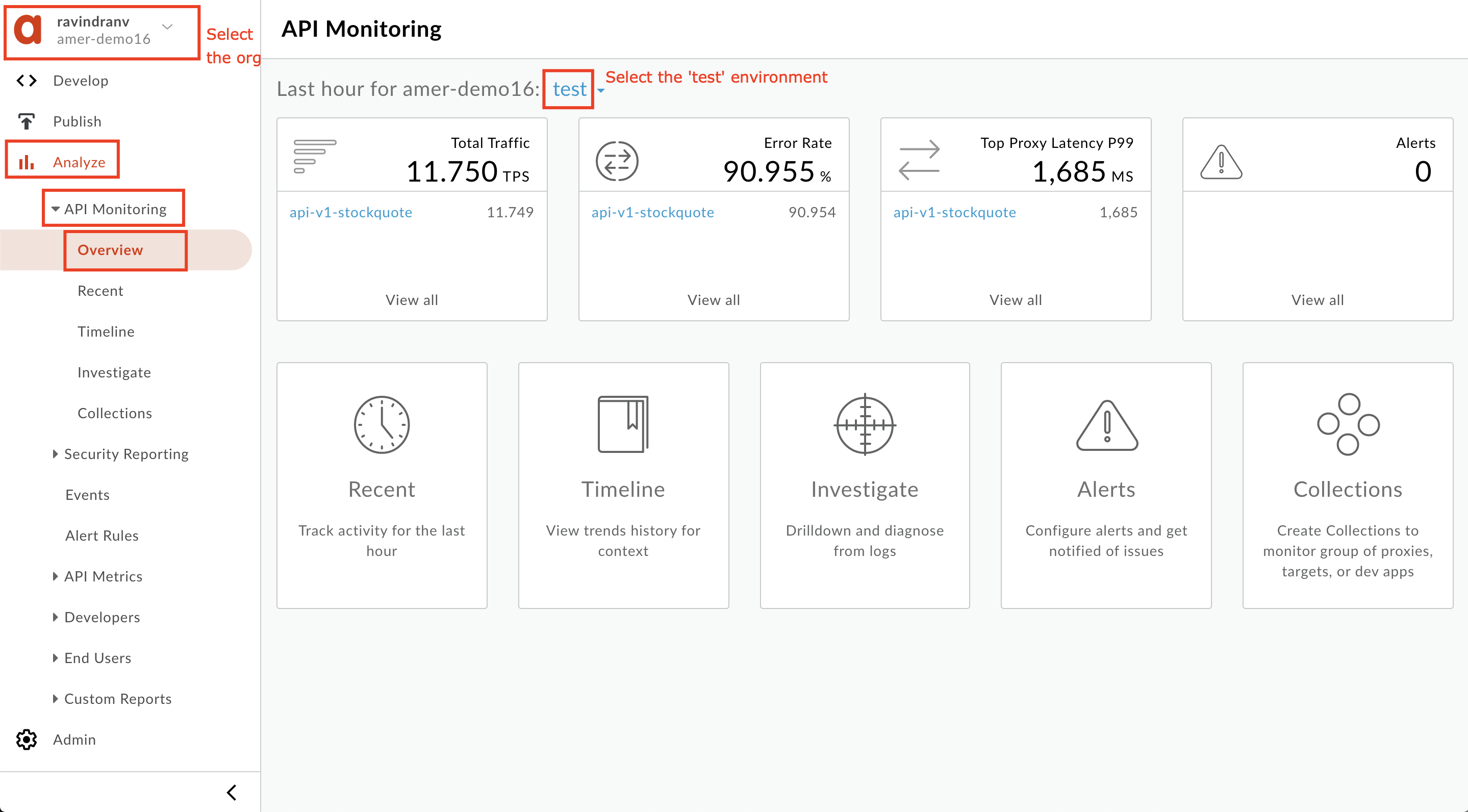The image size is (1468, 812).
Task: Open the Recent card title
Action: (381, 490)
